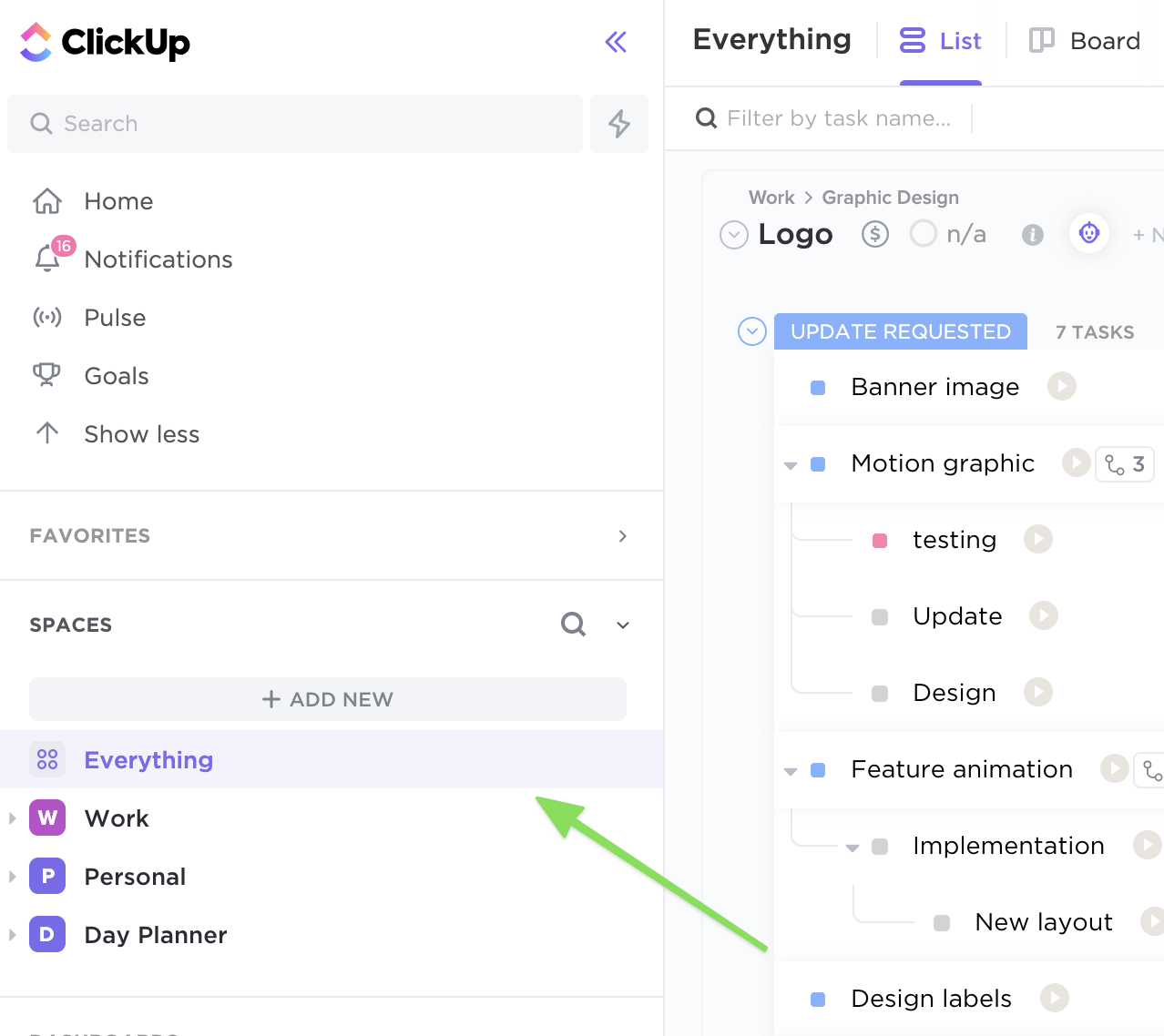The image size is (1164, 1036).
Task: Click the info icon beside Logo list
Action: click(x=1032, y=235)
